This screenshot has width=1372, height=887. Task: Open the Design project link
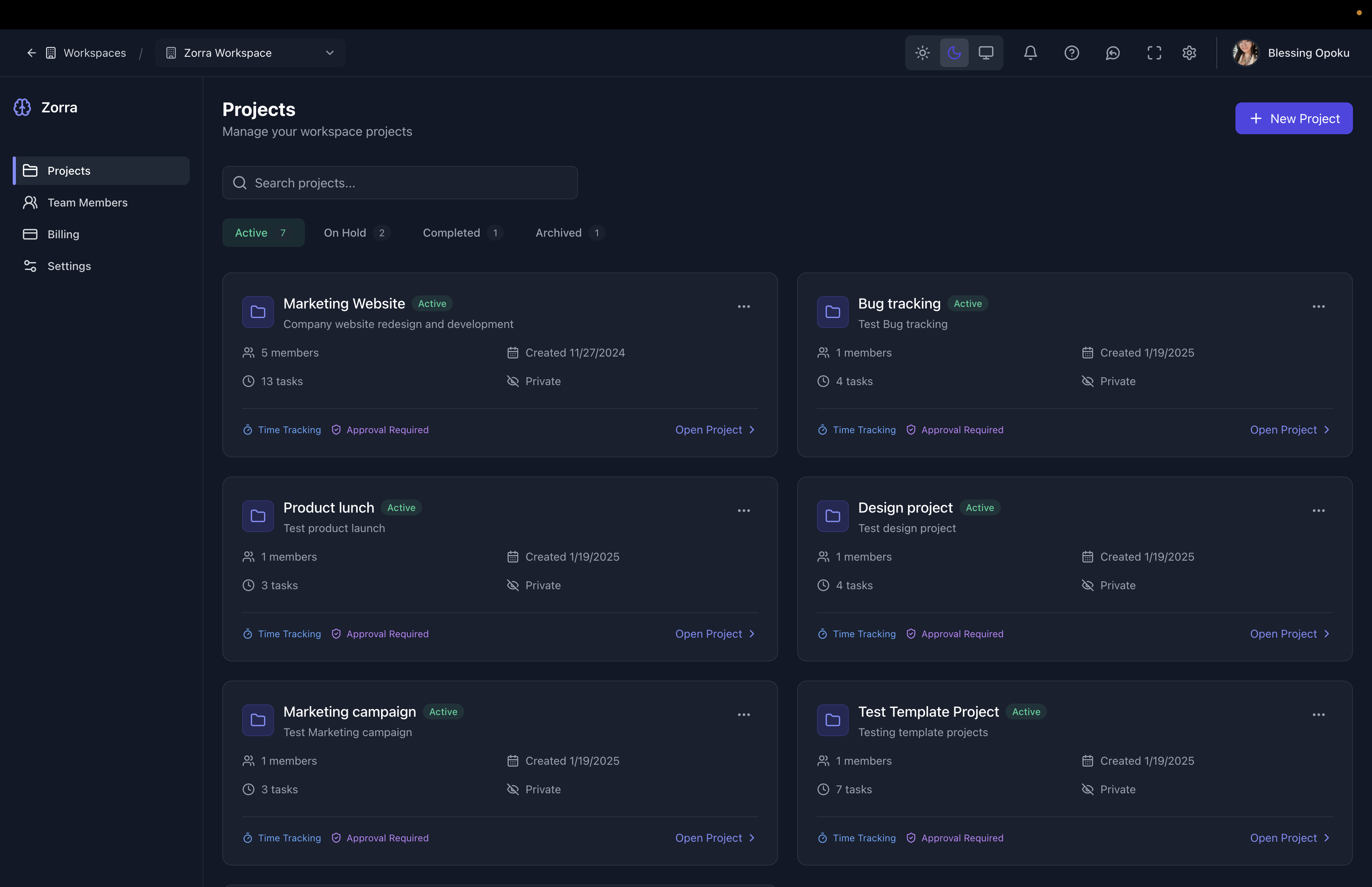[1289, 634]
